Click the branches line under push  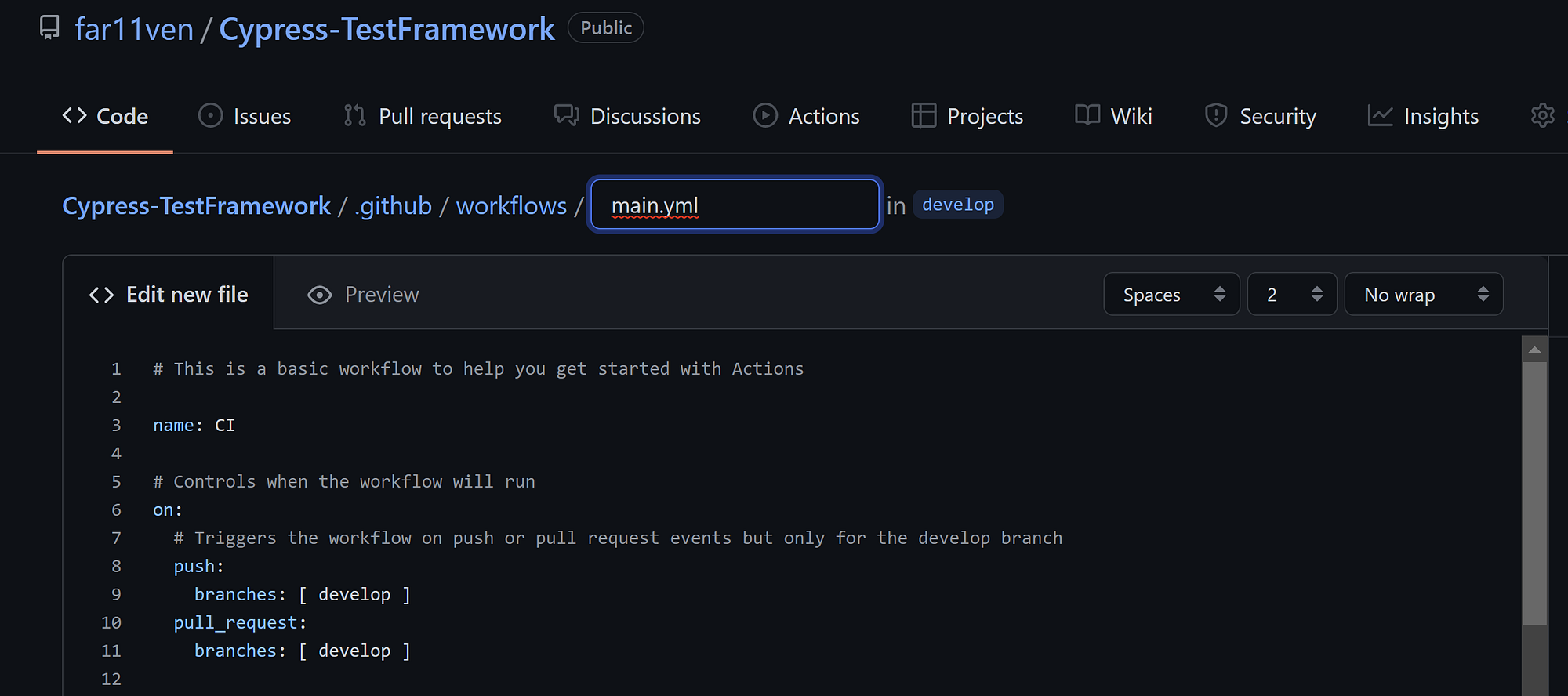[303, 594]
